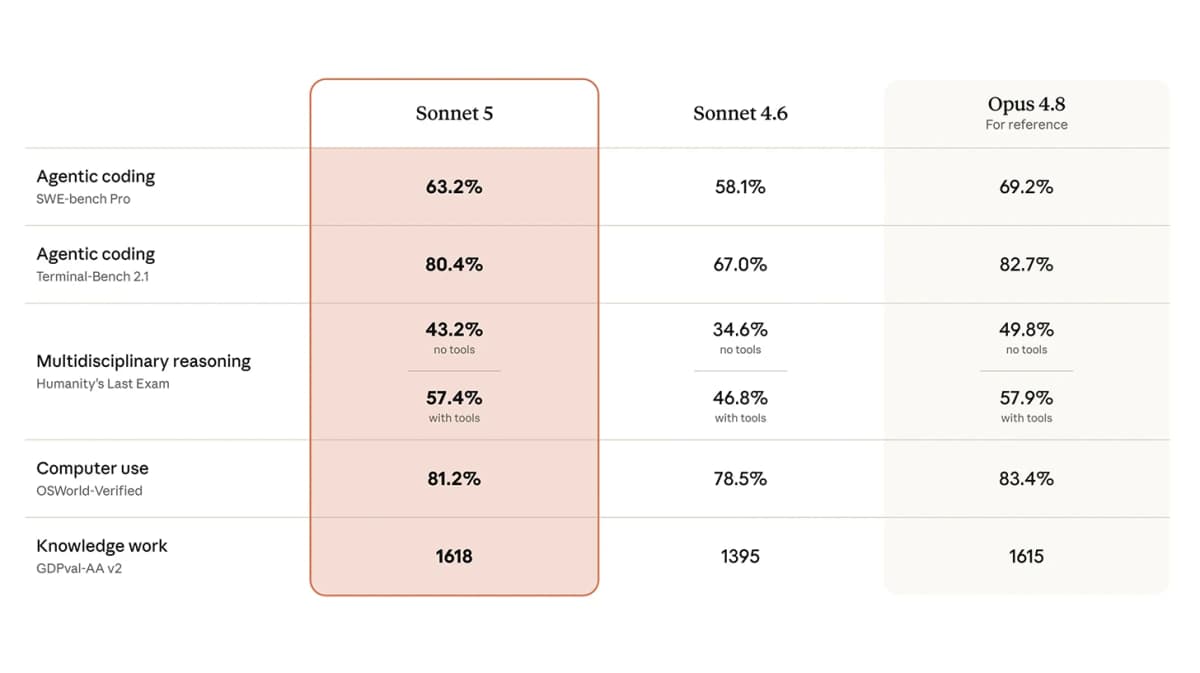Click Sonnet 5's 63.2% SWE-bench score
Screen dimensions: 1200x673
(x=454, y=187)
